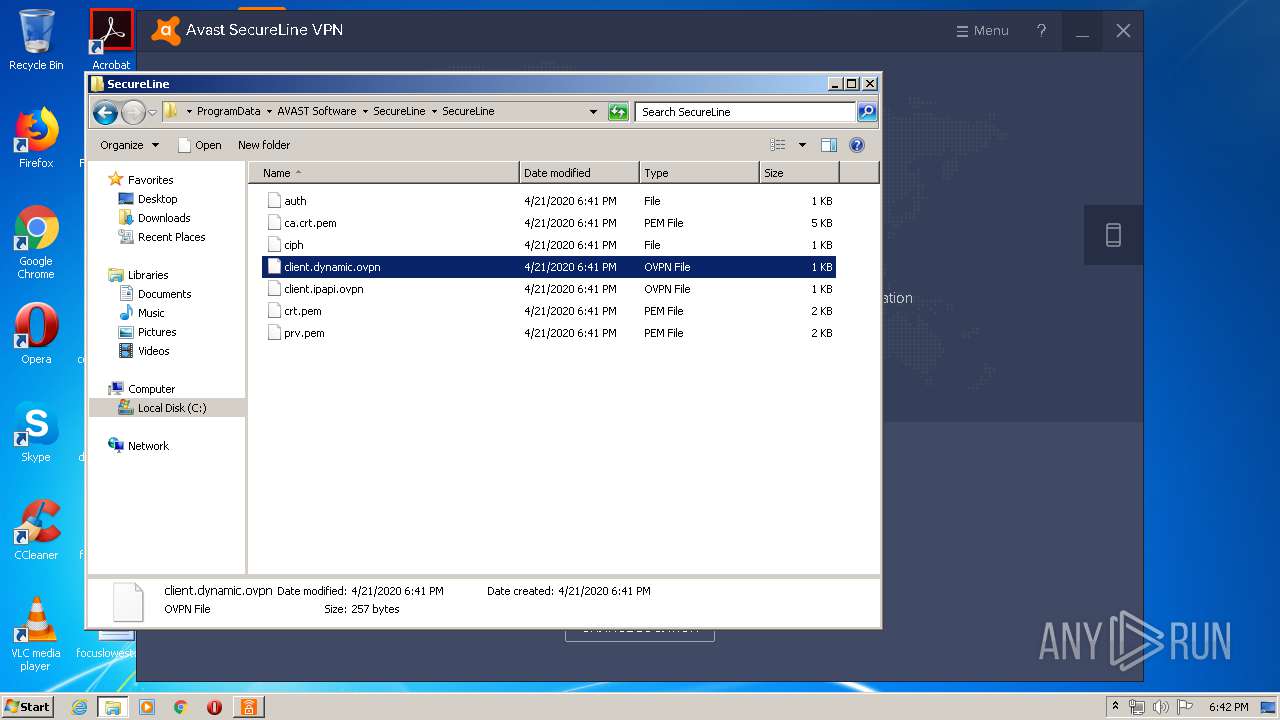The image size is (1280, 720).
Task: Click the Chrome taskbar icon
Action: pyautogui.click(x=180, y=707)
